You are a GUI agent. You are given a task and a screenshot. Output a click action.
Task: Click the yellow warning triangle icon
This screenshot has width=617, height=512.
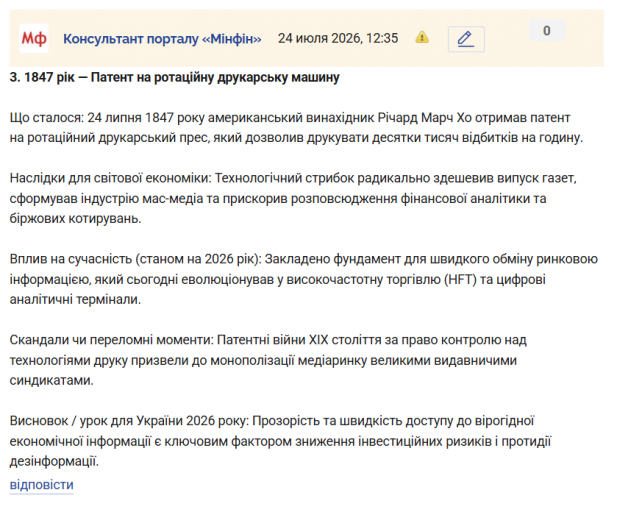click(422, 37)
